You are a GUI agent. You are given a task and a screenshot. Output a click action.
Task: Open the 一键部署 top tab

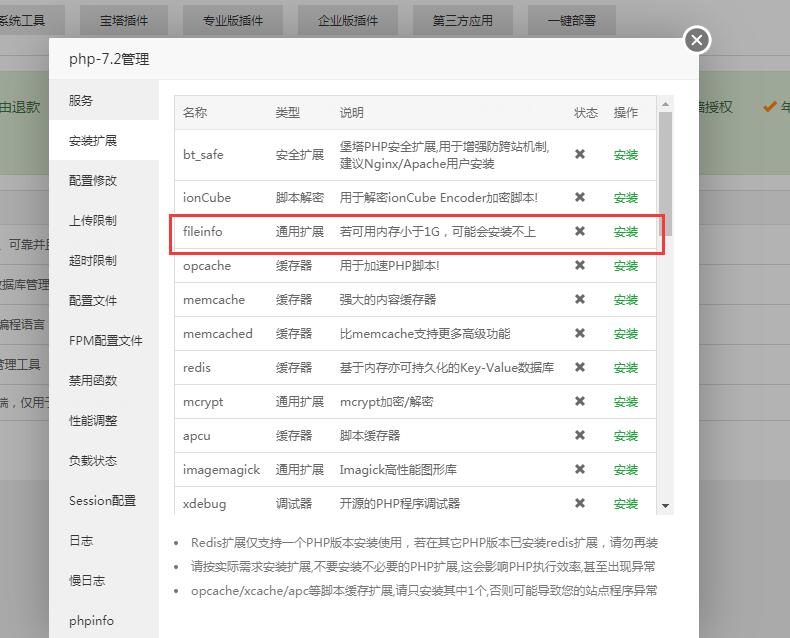(572, 20)
